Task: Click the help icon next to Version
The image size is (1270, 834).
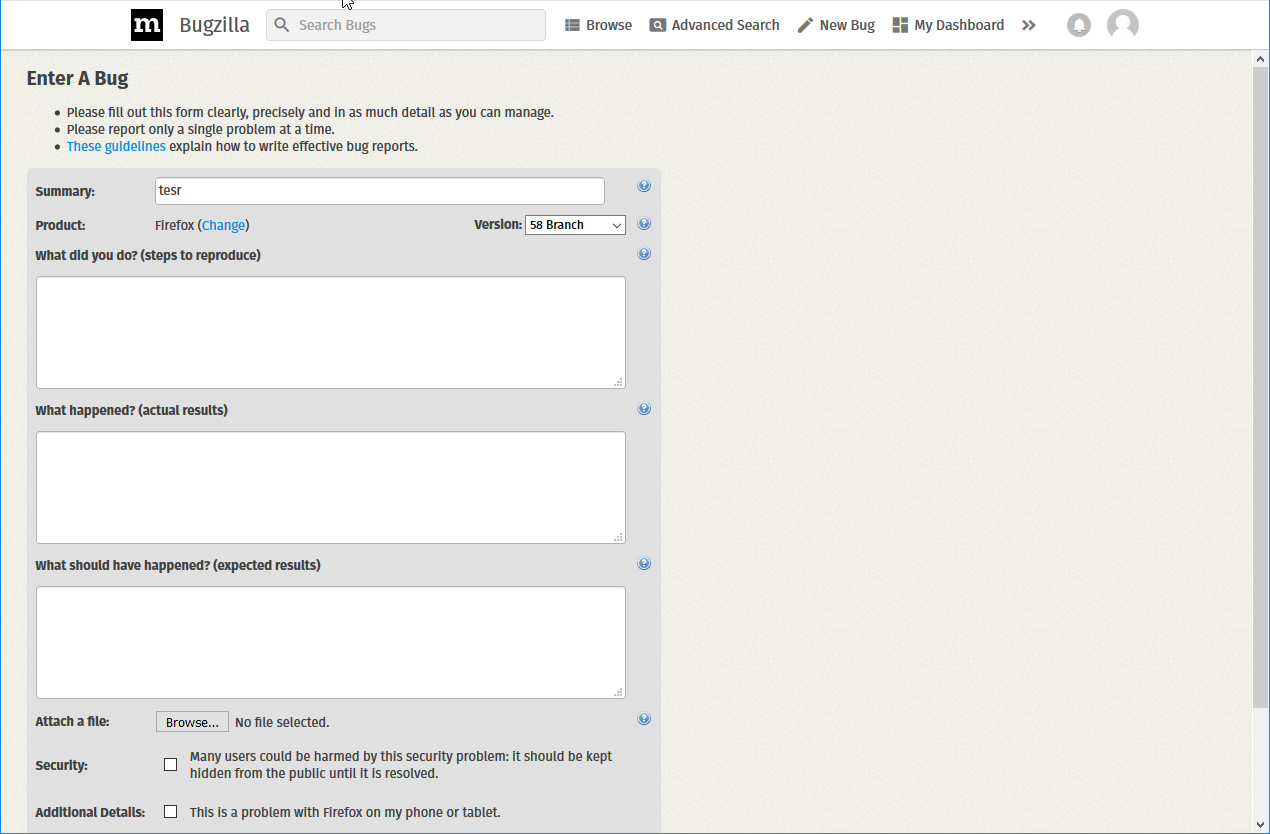Action: 644,224
